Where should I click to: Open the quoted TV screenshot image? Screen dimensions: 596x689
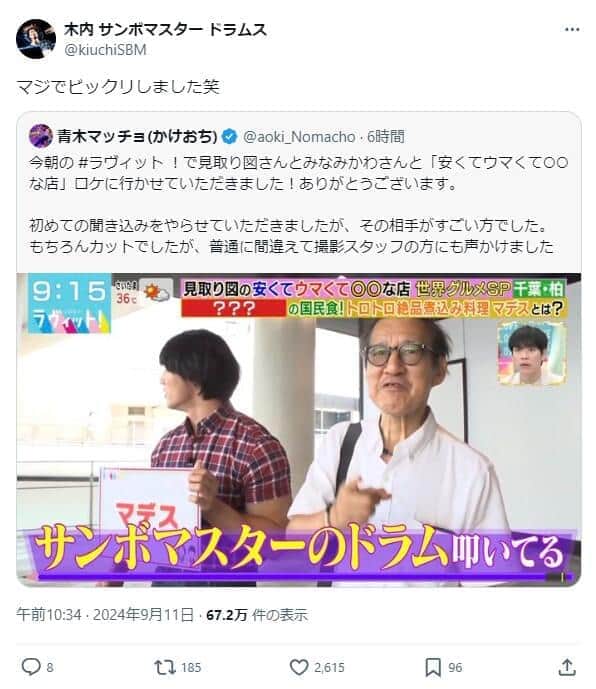tap(299, 430)
